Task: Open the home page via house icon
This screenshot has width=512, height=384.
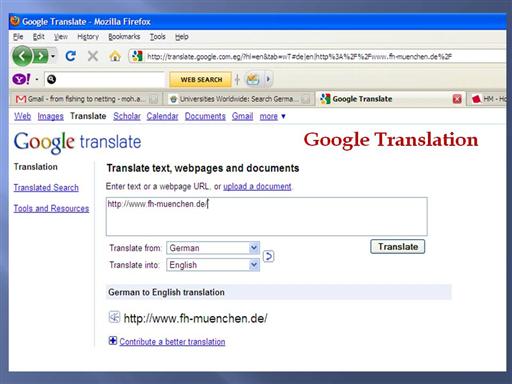Action: (x=115, y=56)
